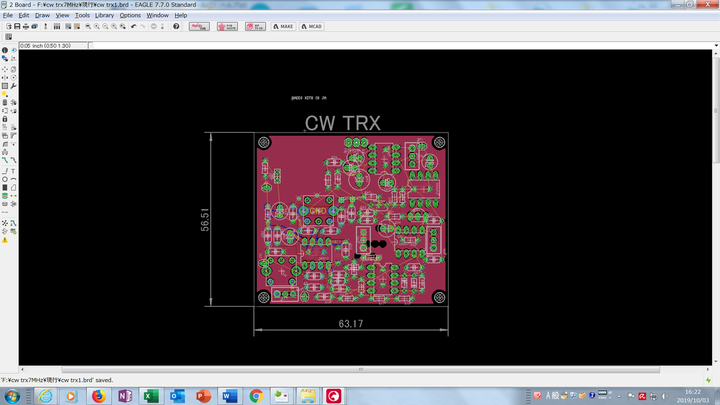Open the Help question mark icon
This screenshot has height=405, width=720.
pos(176,26)
